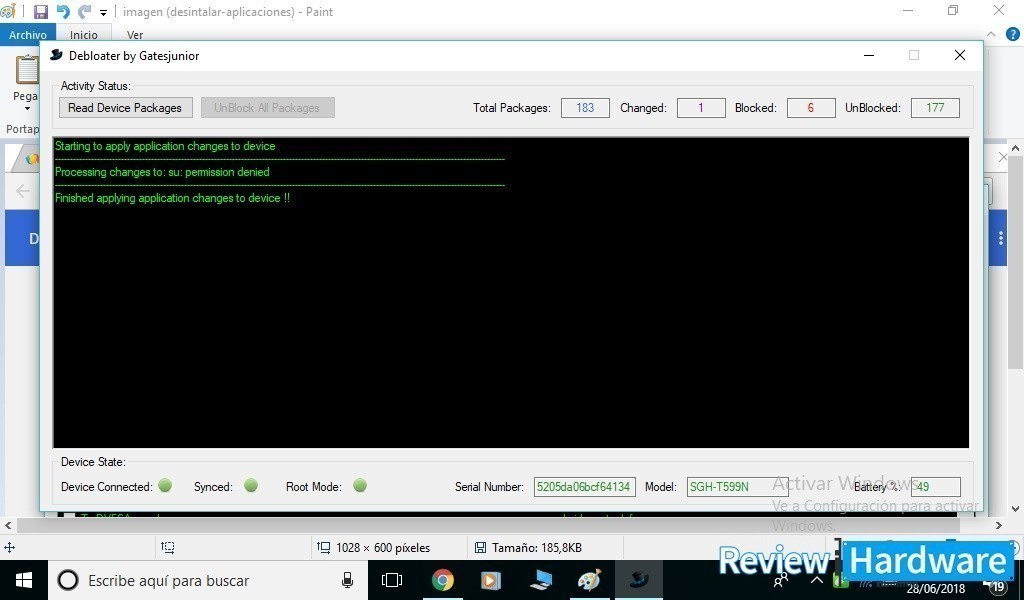The image size is (1028, 600).
Task: Click the Save icon in Paint's title bar
Action: coord(41,12)
